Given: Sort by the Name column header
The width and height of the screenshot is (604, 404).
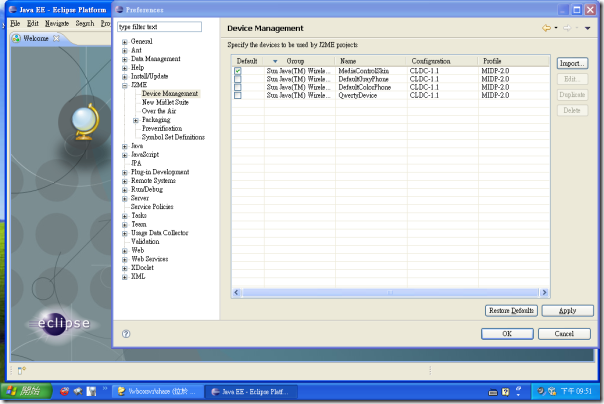Looking at the screenshot, I should click(x=371, y=61).
